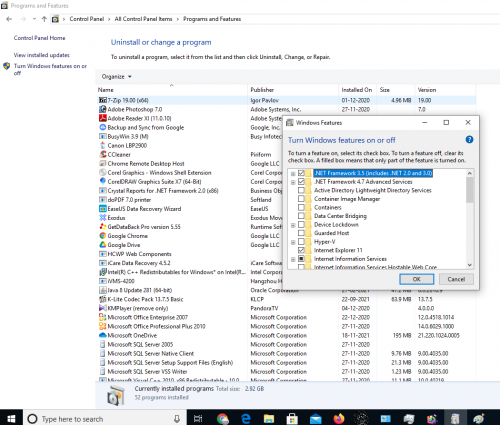Expand the Hyper-V tree node
Image resolution: width=500 pixels, height=425 pixels.
pos(293,242)
